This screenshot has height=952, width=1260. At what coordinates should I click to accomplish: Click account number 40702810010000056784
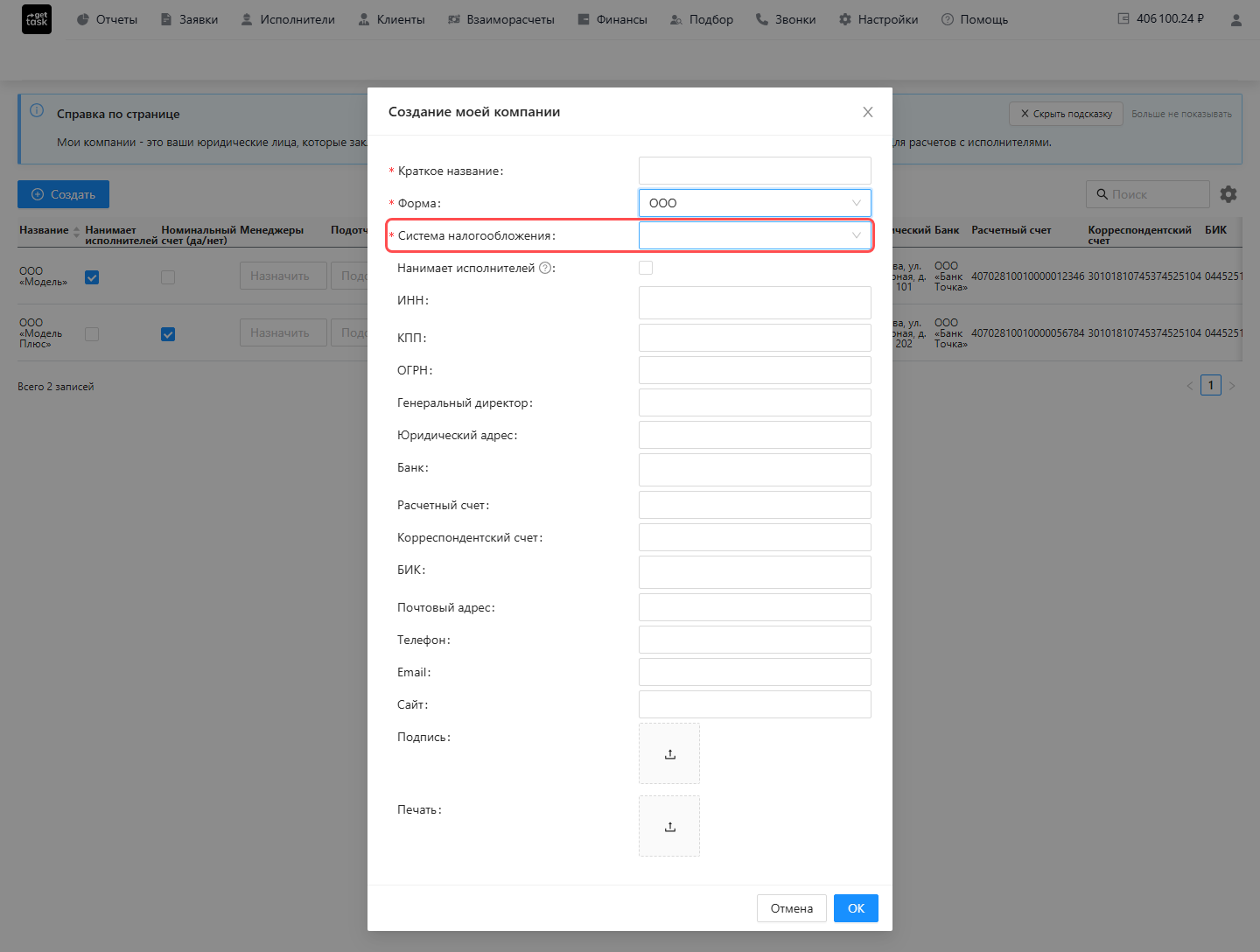coord(1027,333)
